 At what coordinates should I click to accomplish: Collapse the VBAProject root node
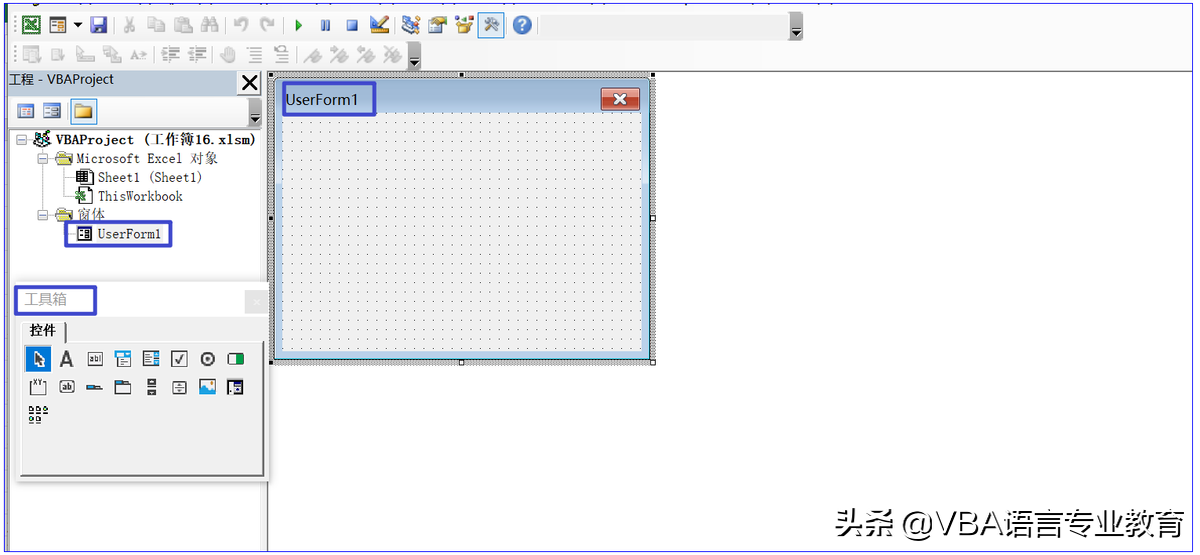pyautogui.click(x=22, y=140)
